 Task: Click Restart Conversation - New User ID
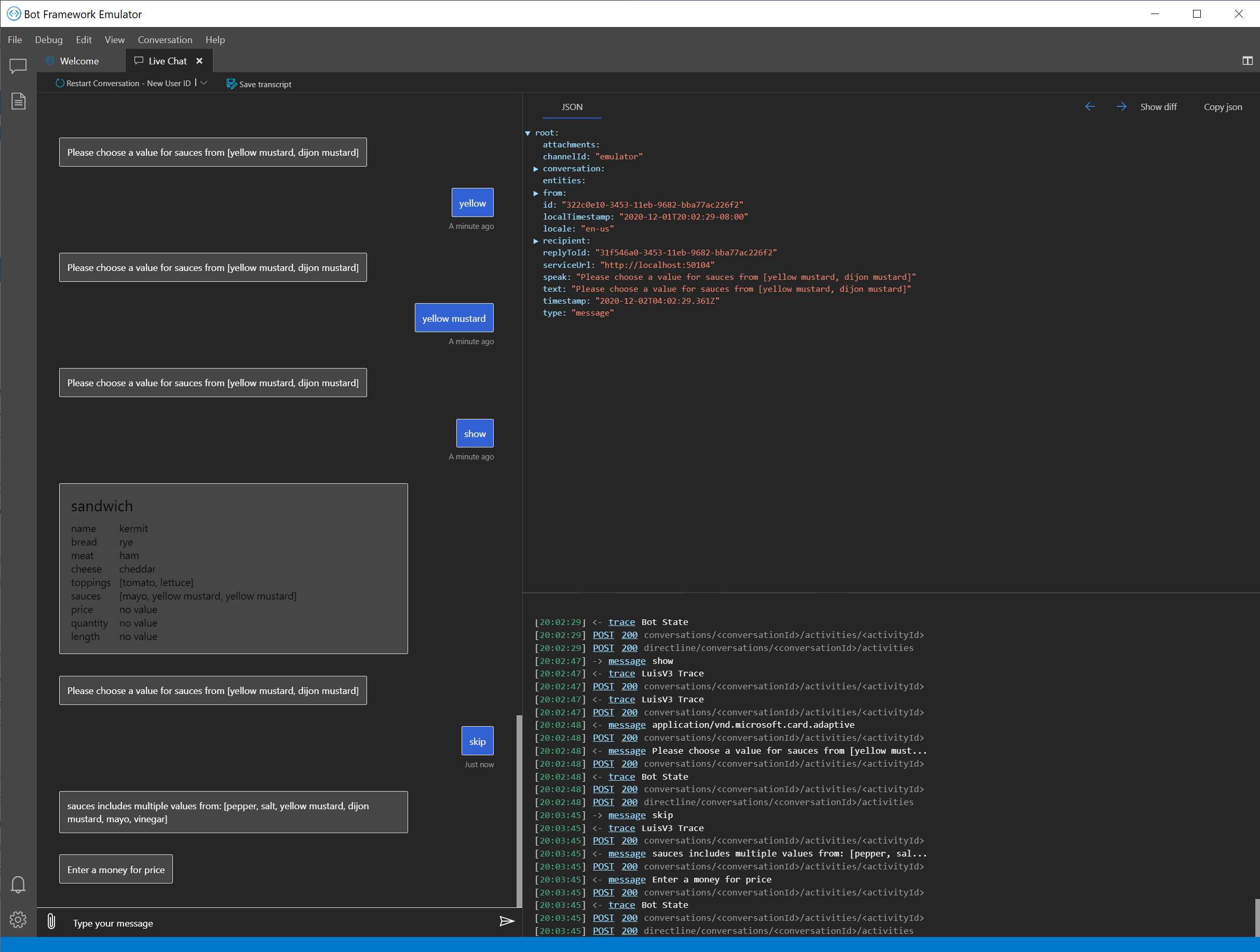(129, 84)
